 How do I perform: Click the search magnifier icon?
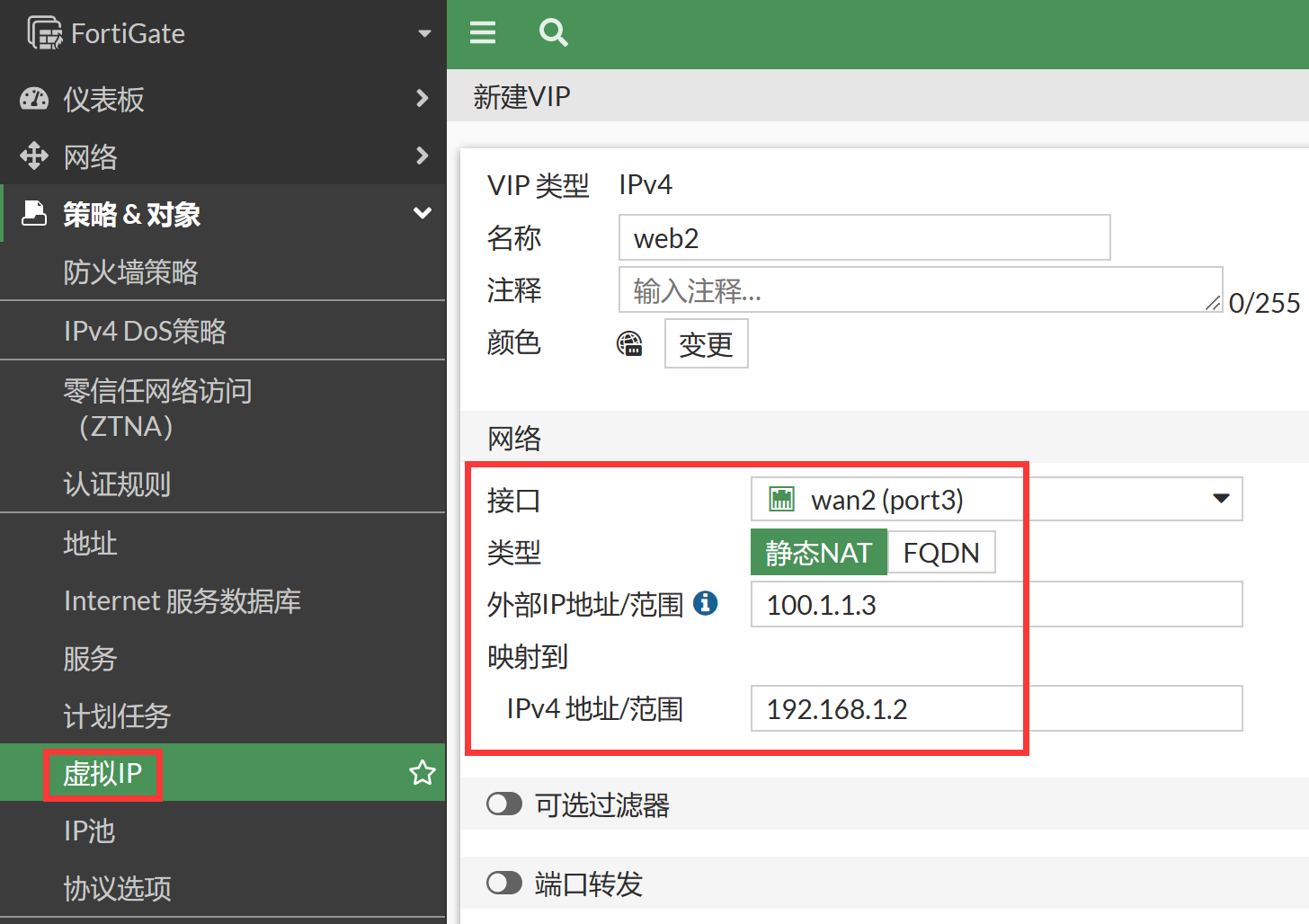(553, 33)
